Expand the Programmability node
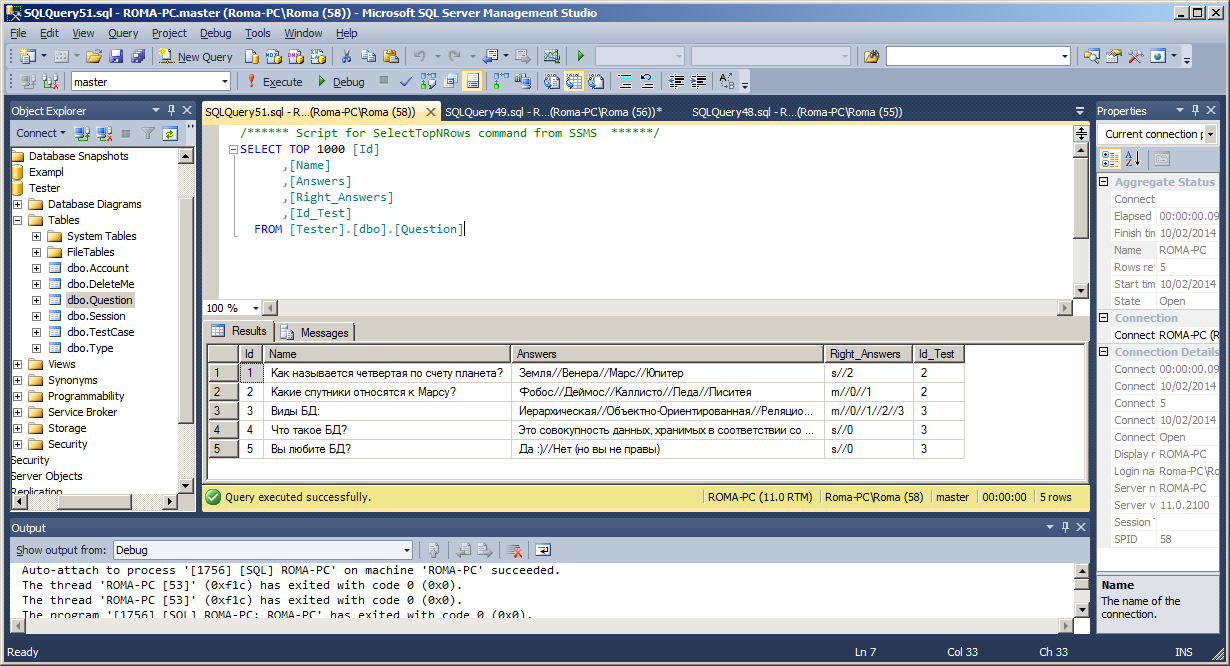1230x666 pixels. [x=18, y=396]
